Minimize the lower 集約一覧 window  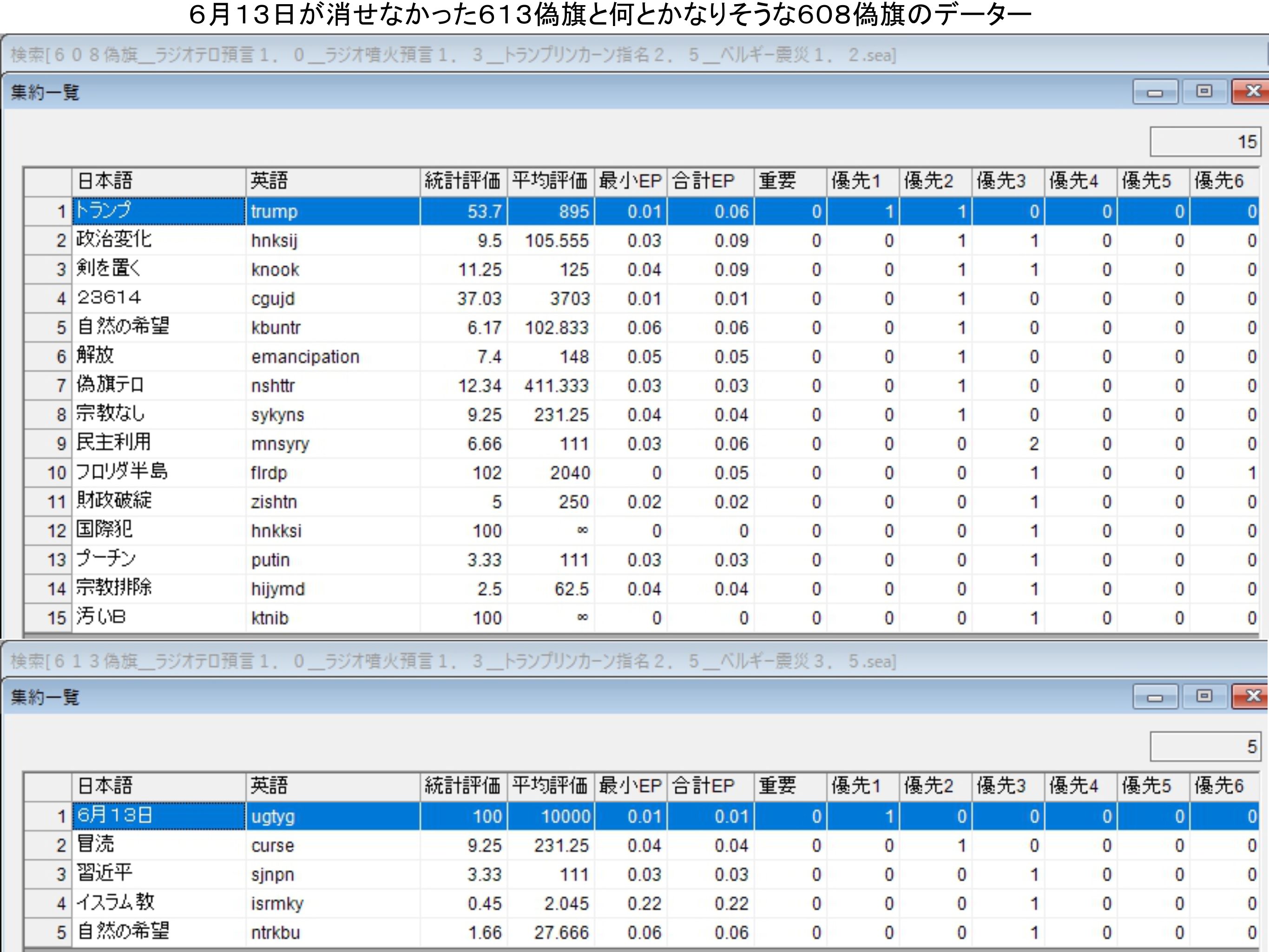pos(1155,697)
